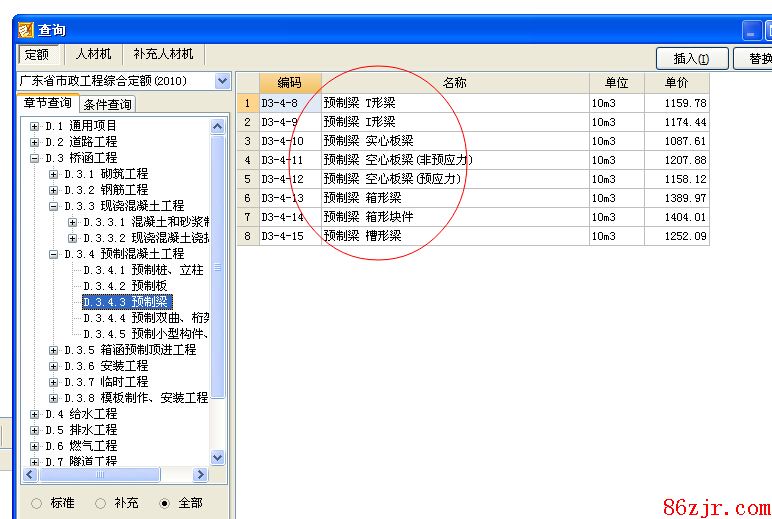
Task: Click the horizontal scrollbar's left arrow
Action: click(x=32, y=474)
